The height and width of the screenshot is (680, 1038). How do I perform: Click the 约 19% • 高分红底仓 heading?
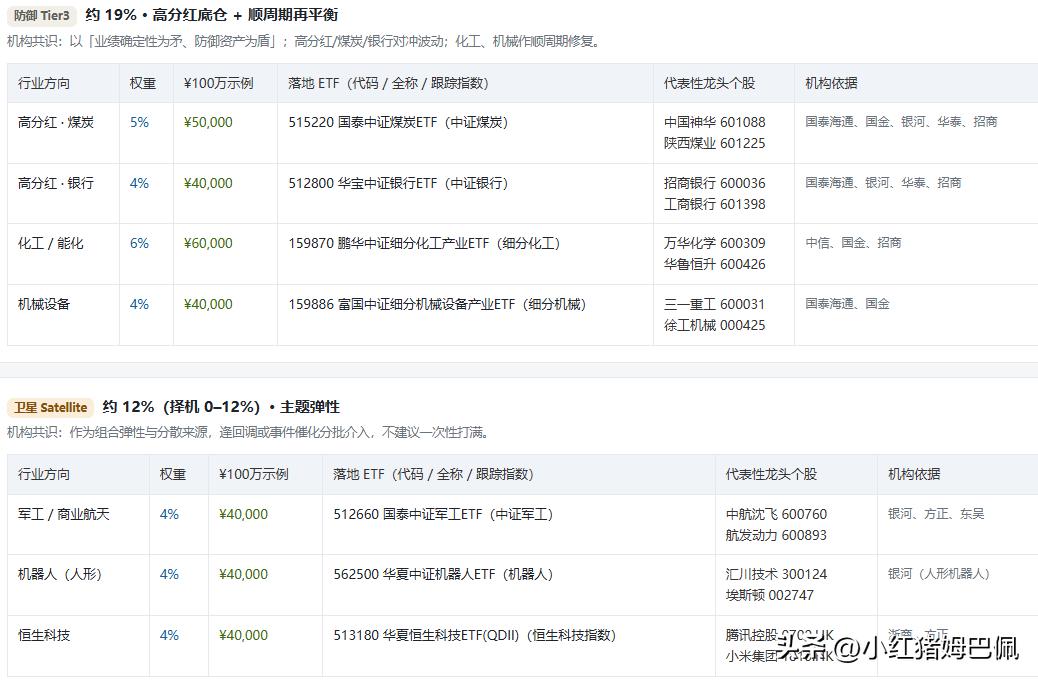[x=212, y=15]
